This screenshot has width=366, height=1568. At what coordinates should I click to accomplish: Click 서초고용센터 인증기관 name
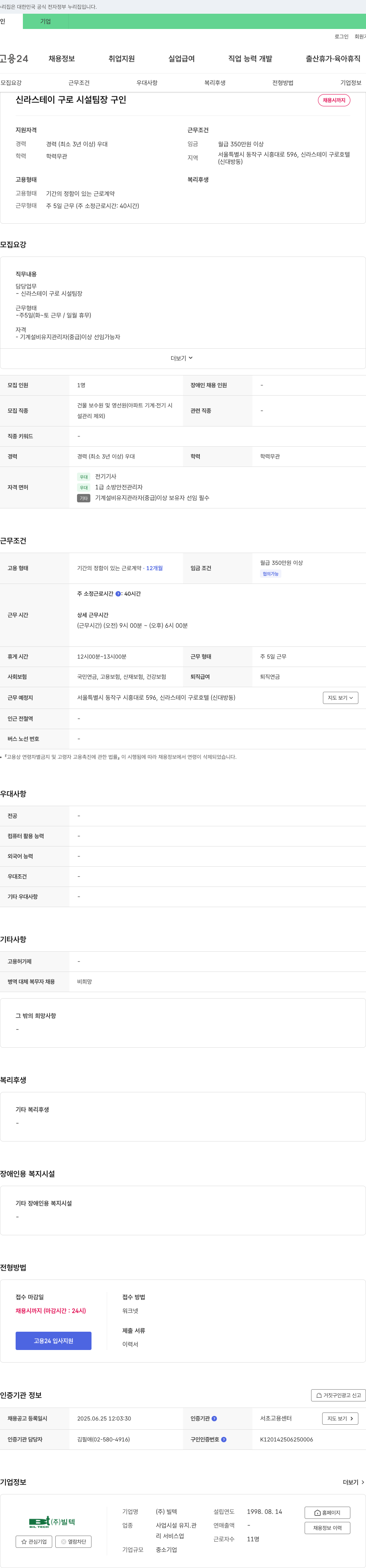(x=276, y=1418)
